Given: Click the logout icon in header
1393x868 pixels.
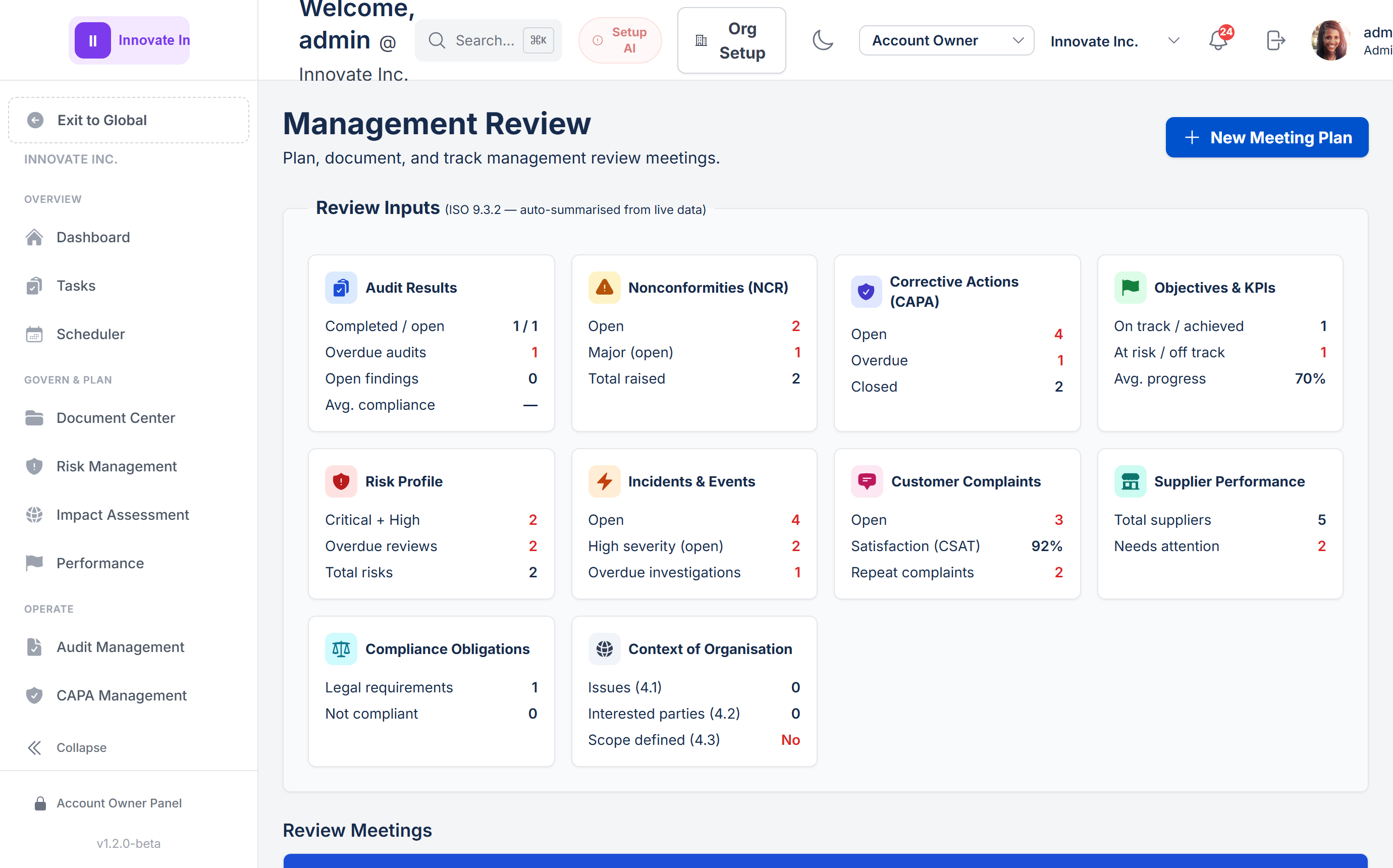Looking at the screenshot, I should click(1275, 40).
